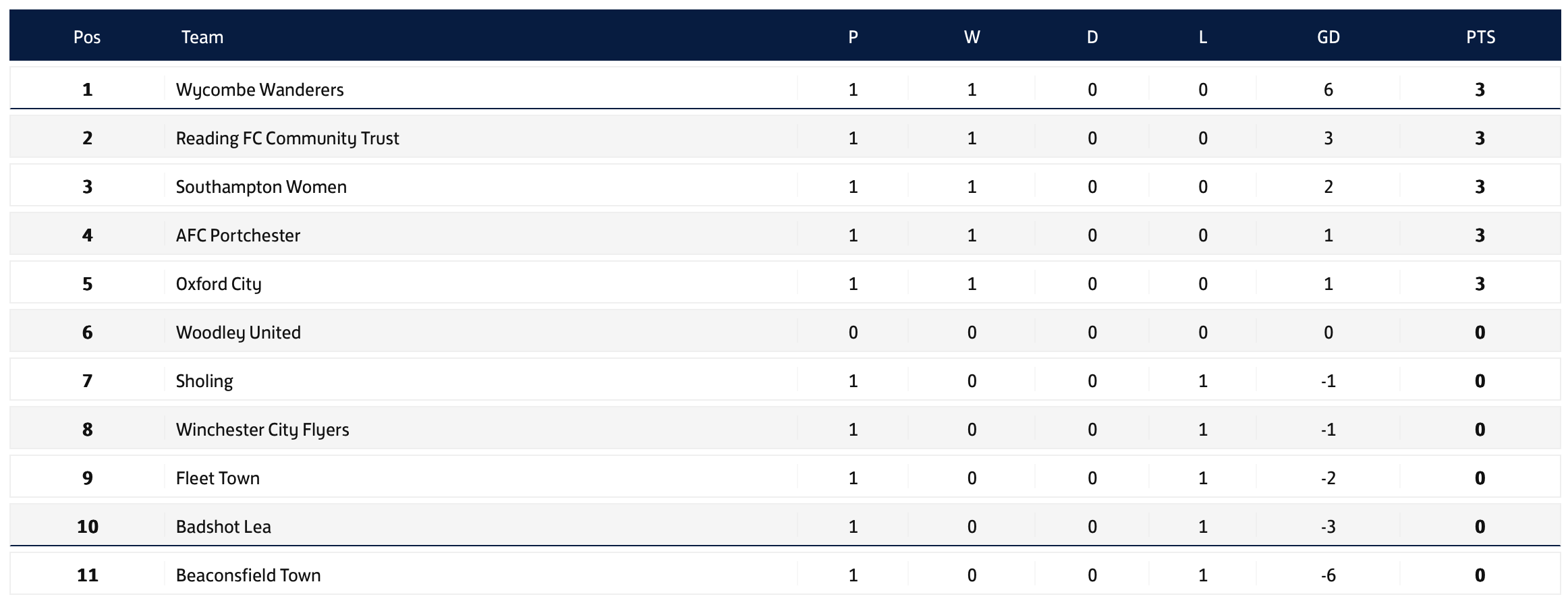Open the Beaconsfield Town team entry

(248, 575)
